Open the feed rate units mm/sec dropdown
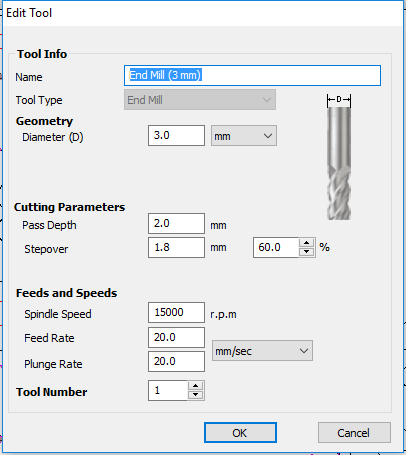This screenshot has height=455, width=406. tap(262, 351)
